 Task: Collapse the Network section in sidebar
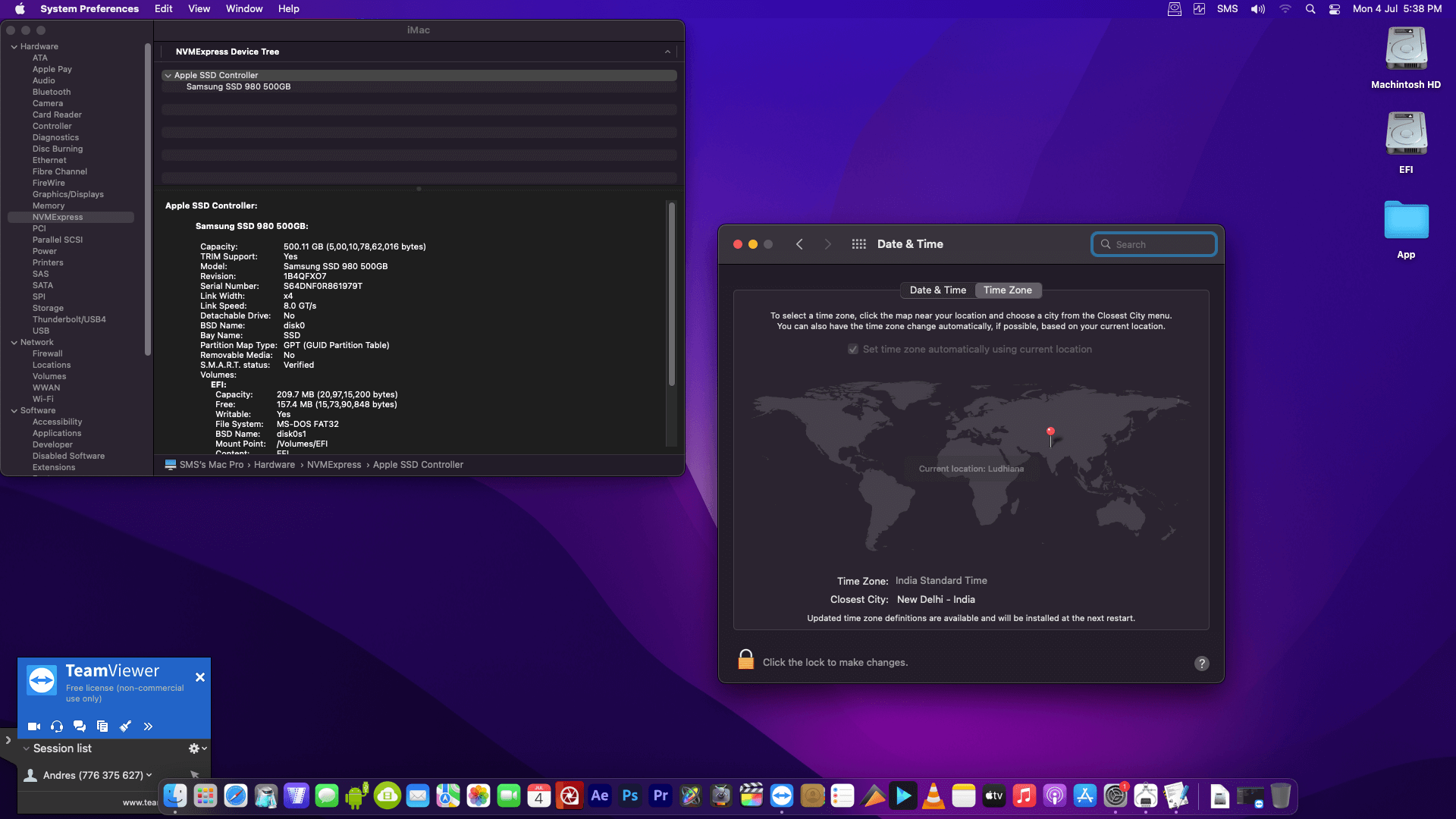[14, 342]
